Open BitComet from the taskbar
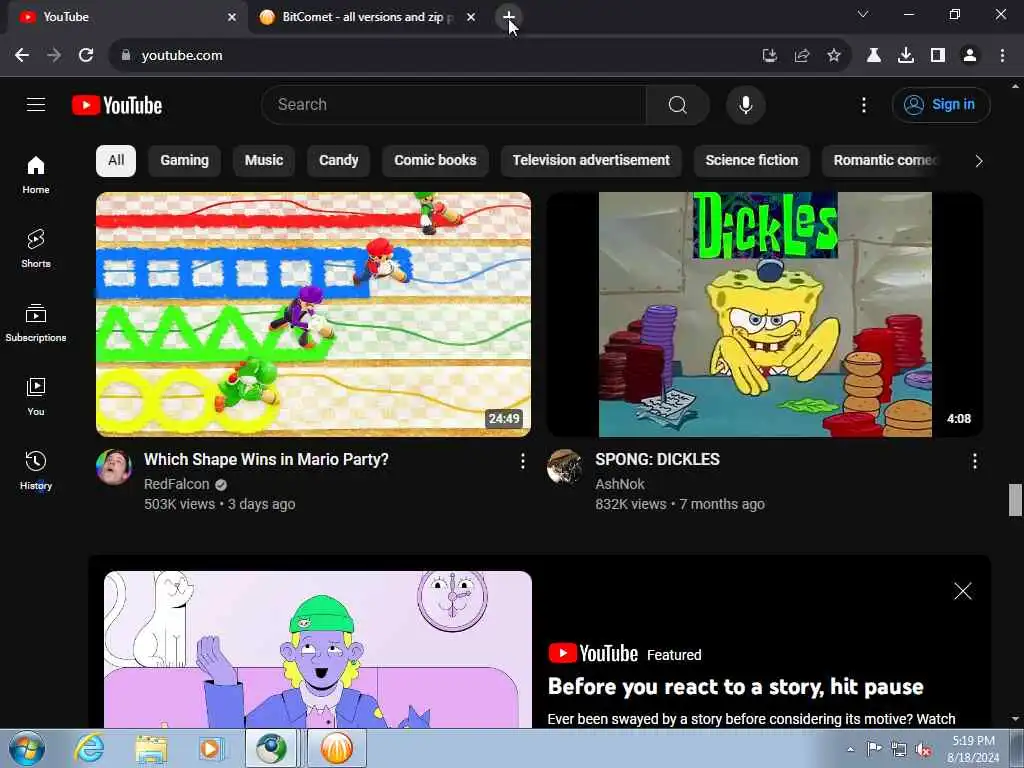 [x=336, y=748]
